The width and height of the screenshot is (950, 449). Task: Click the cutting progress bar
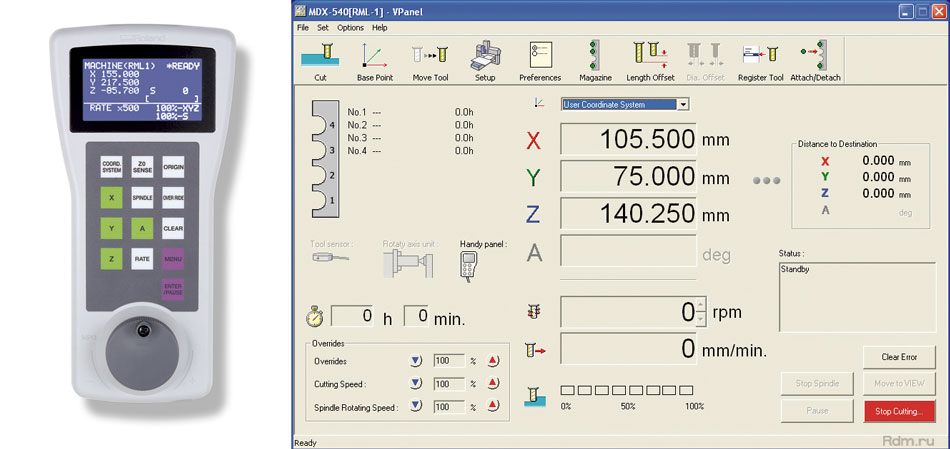point(626,390)
